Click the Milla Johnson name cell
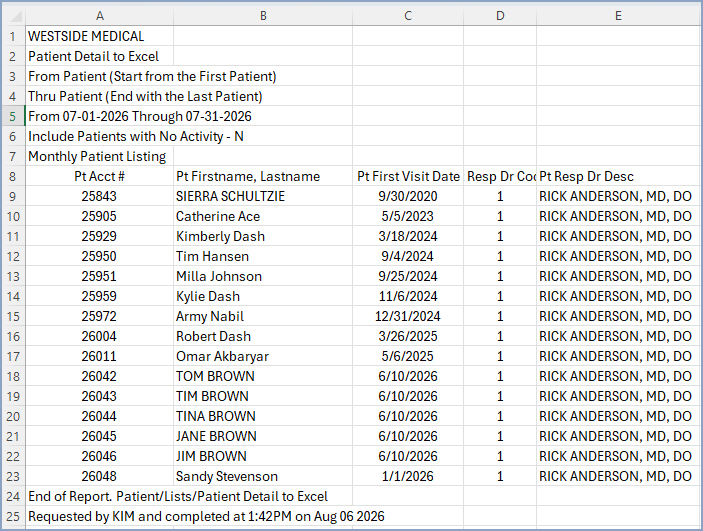The image size is (703, 531). tap(263, 276)
